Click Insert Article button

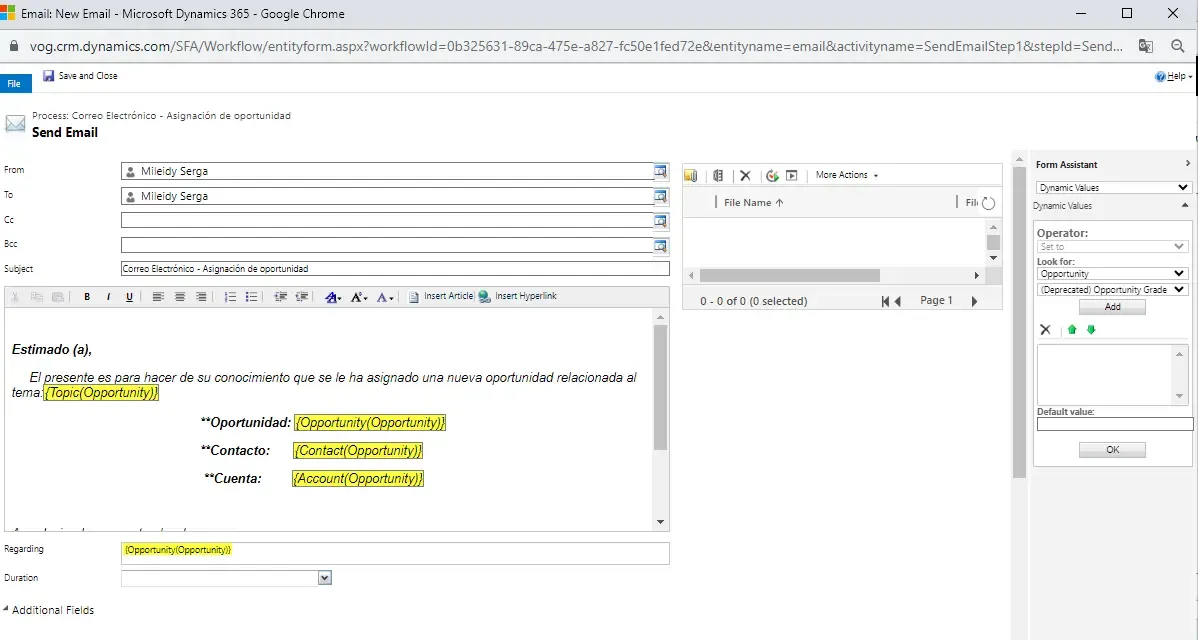(x=441, y=297)
